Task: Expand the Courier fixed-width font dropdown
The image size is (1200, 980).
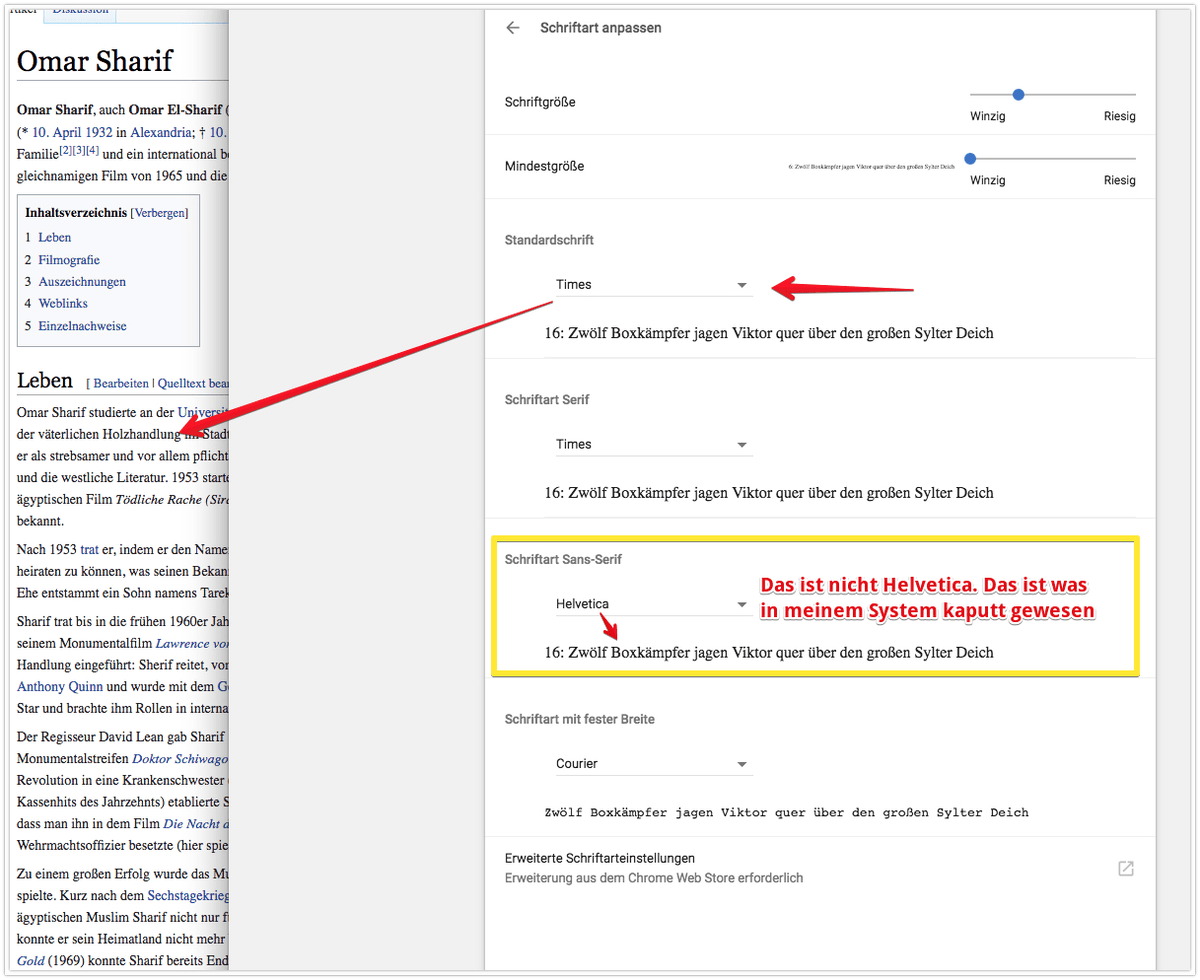Action: coord(653,764)
